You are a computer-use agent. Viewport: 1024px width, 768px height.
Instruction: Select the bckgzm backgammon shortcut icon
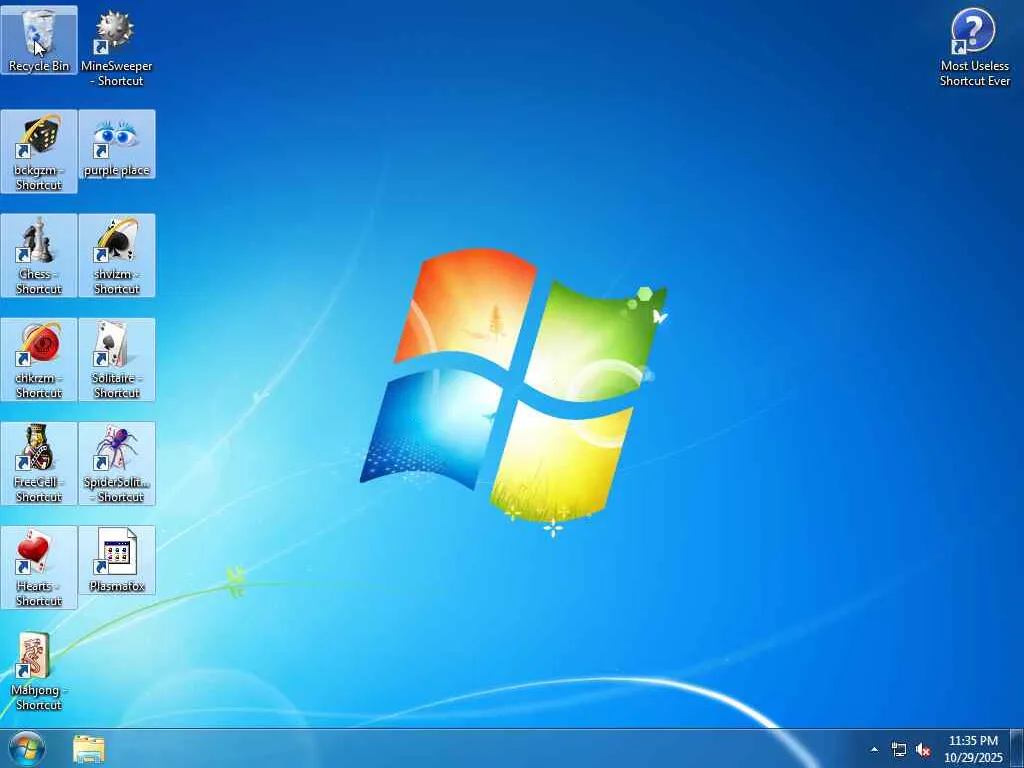point(39,152)
